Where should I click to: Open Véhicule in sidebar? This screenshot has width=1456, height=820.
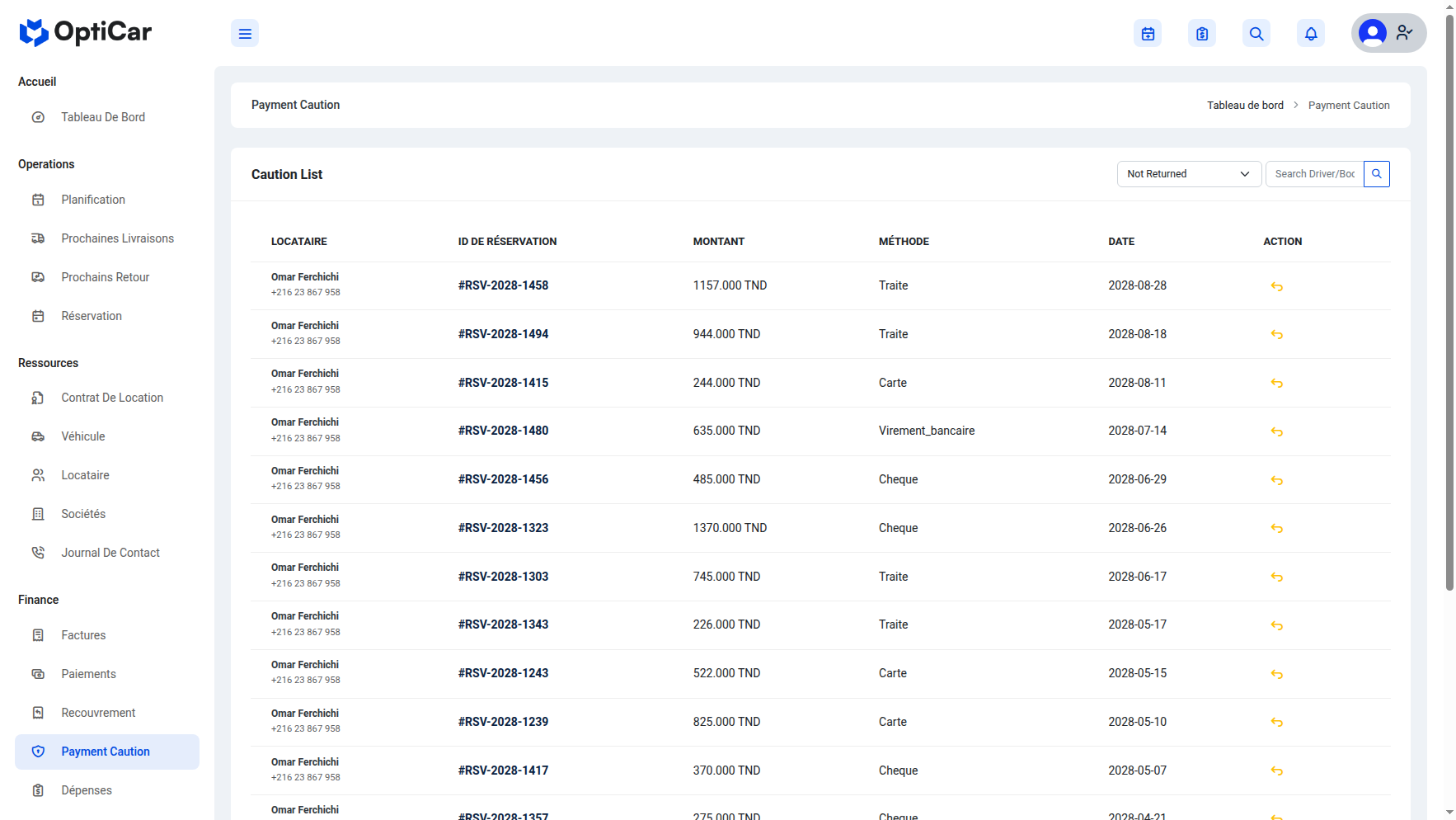point(107,436)
